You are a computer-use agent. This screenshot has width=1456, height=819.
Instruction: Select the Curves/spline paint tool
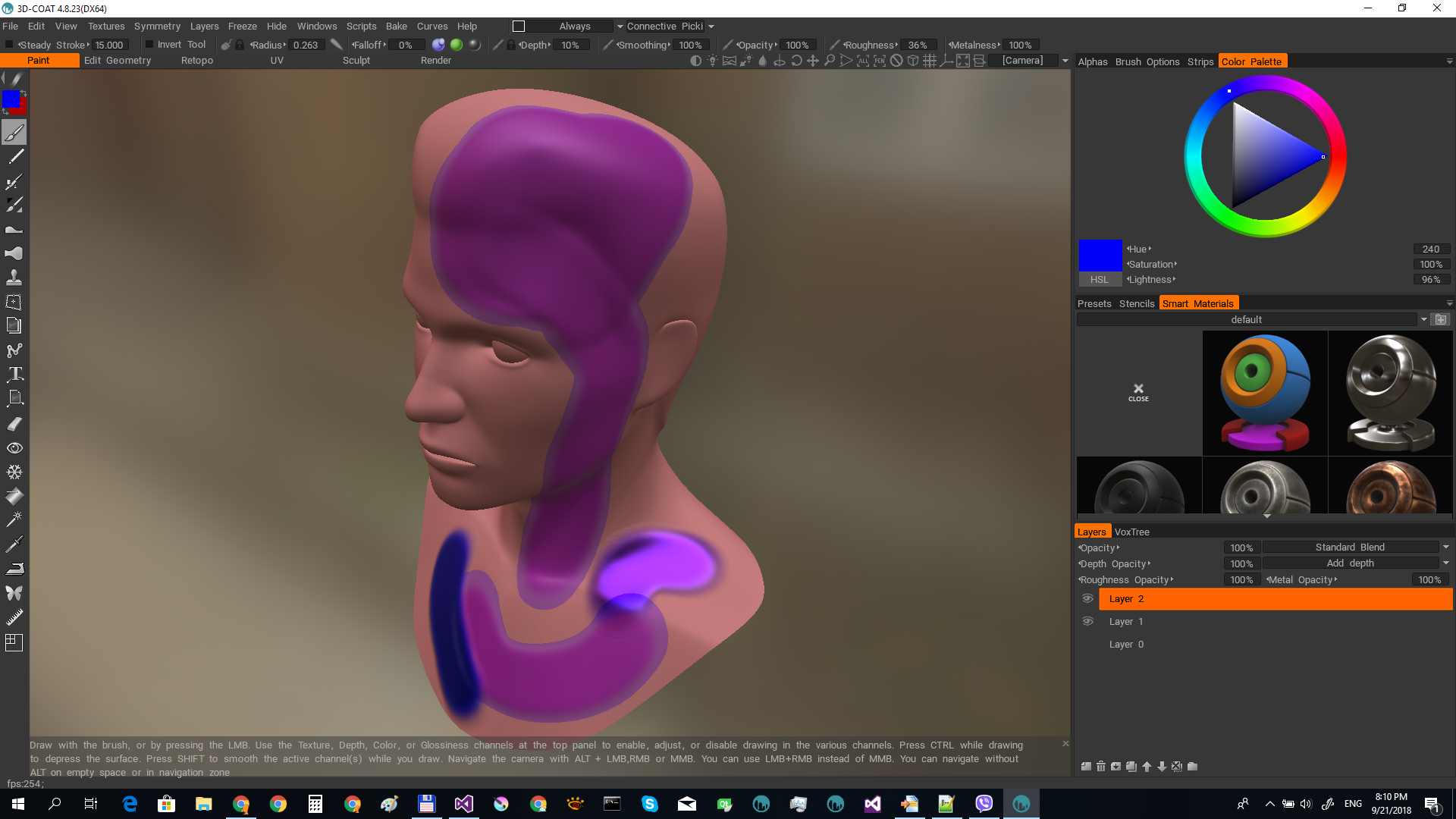click(x=14, y=350)
